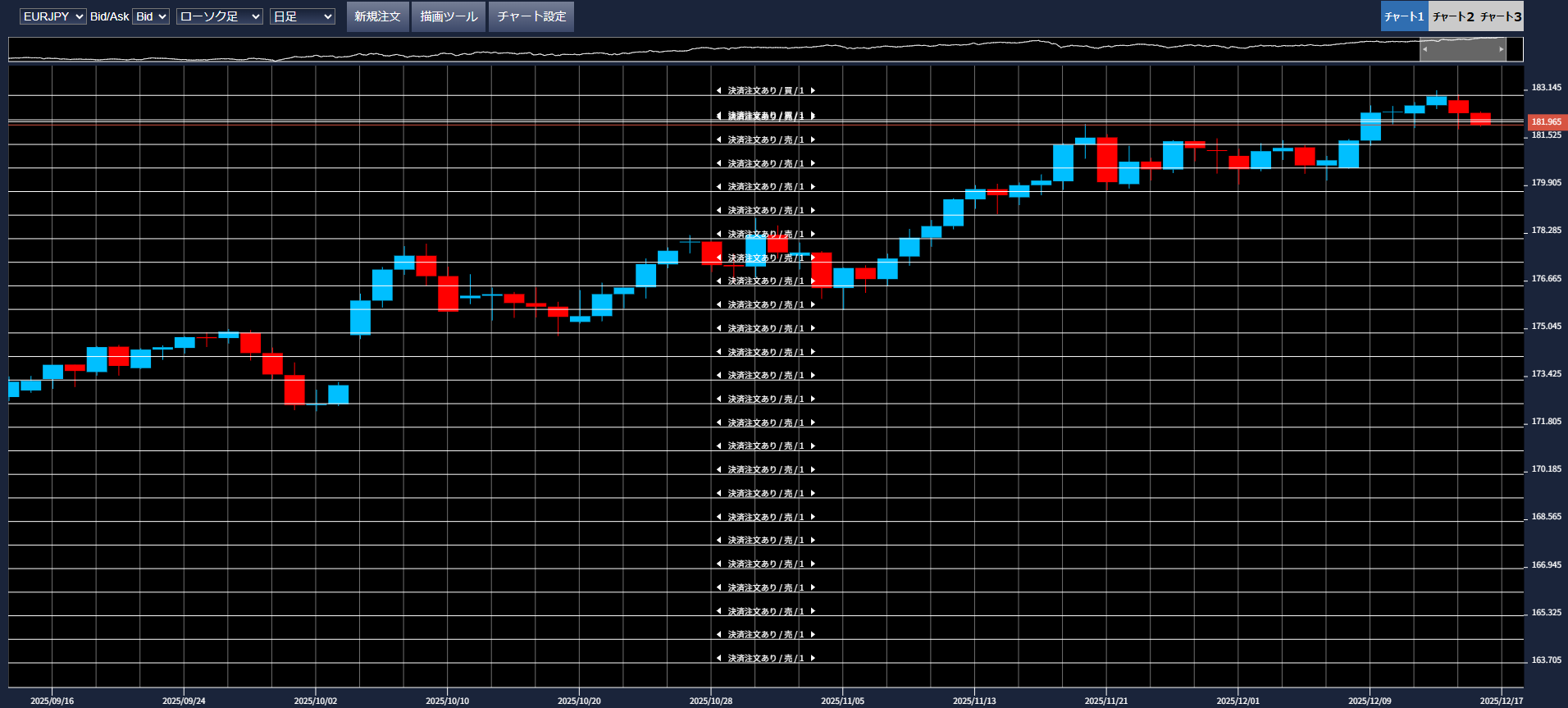This screenshot has width=1568, height=708.
Task: Open the 日足 timeframe dropdown
Action: (302, 16)
